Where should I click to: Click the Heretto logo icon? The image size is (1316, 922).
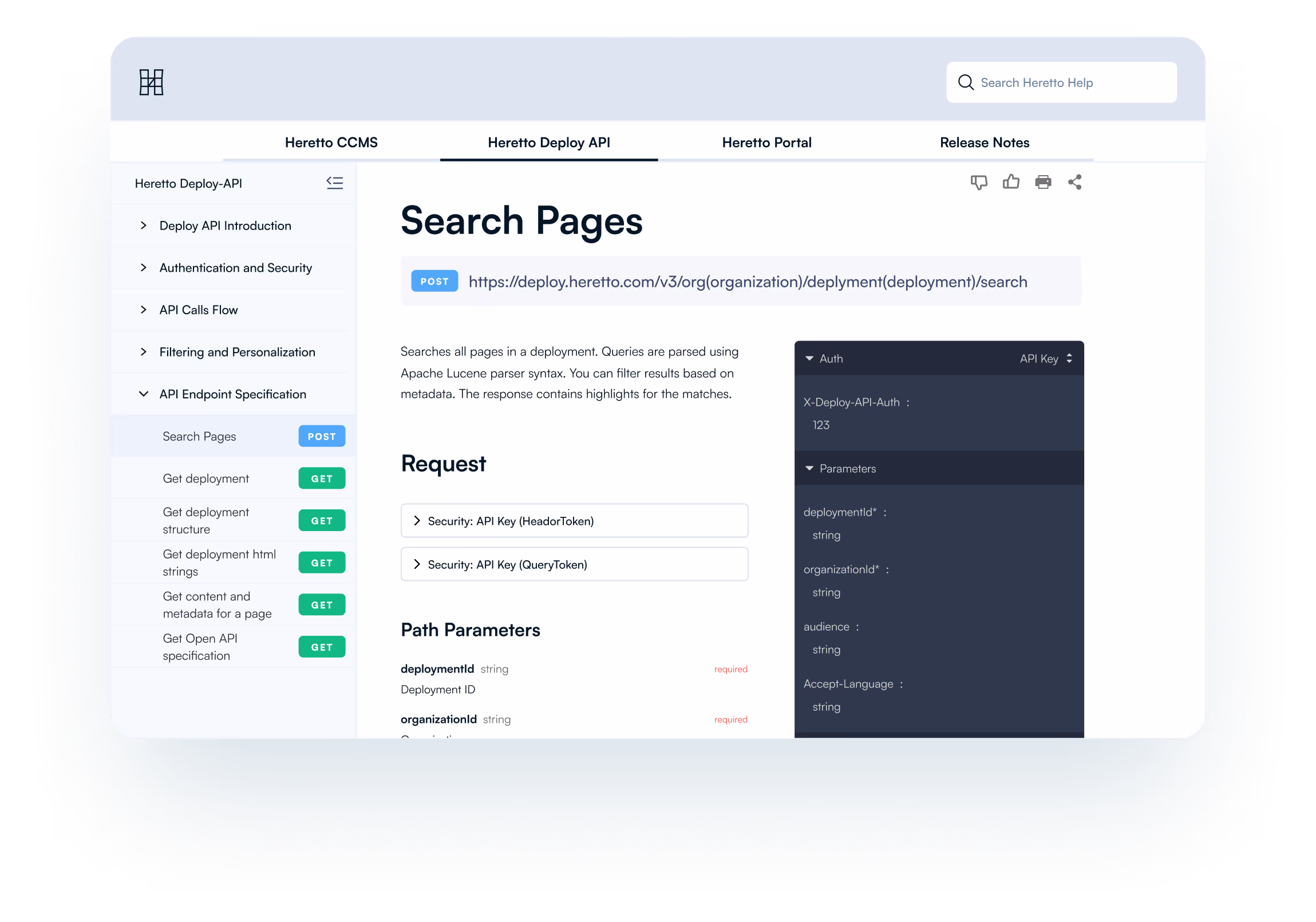pyautogui.click(x=151, y=82)
